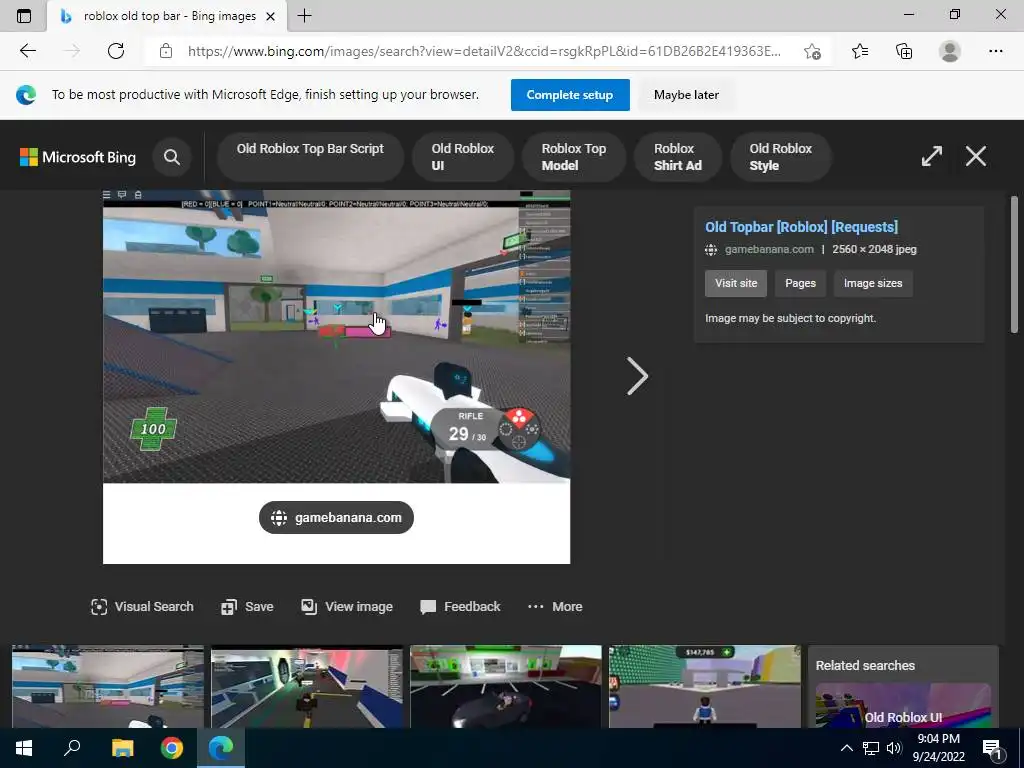
Task: Click the address bar URL
Action: click(x=484, y=51)
